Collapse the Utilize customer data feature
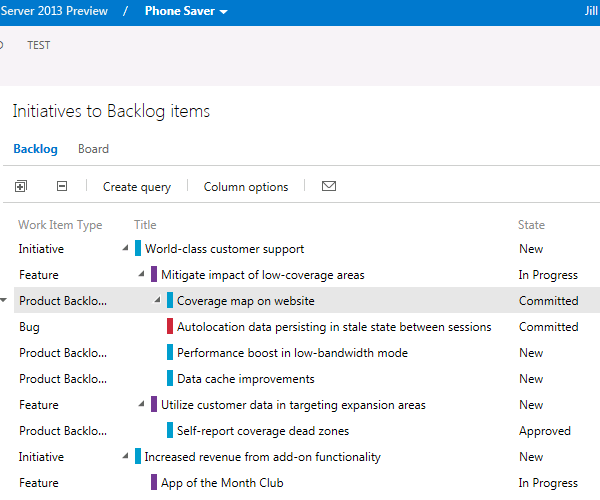 (141, 405)
